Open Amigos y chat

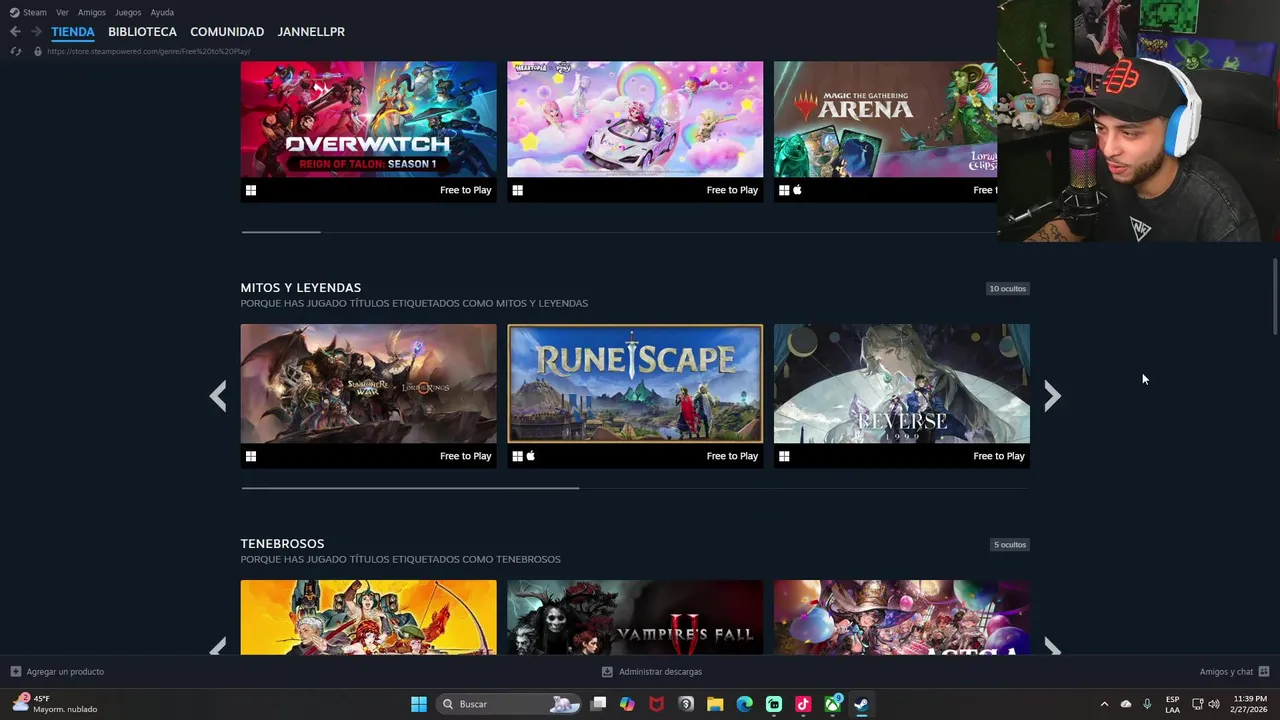click(1234, 672)
